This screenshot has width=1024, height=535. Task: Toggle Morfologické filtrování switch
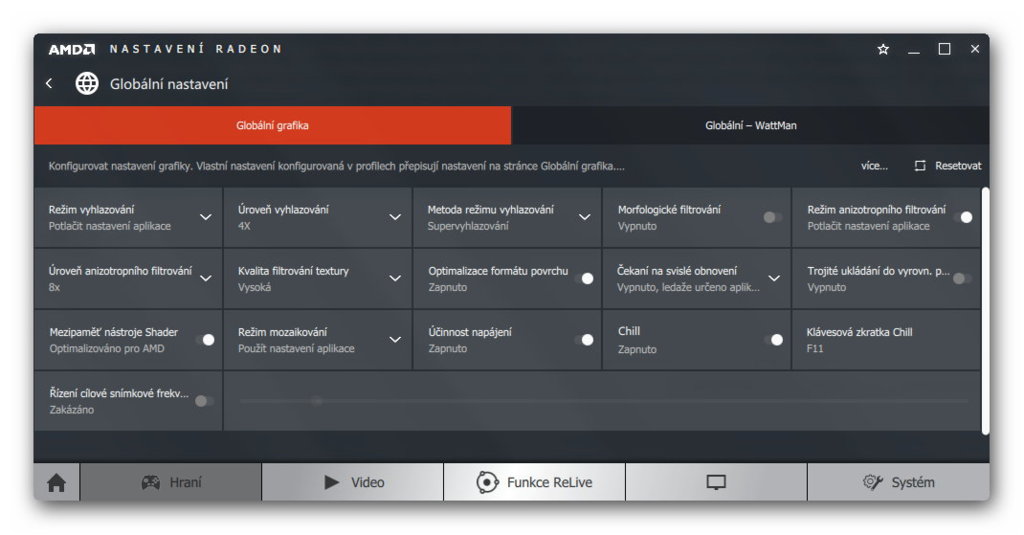pos(772,217)
